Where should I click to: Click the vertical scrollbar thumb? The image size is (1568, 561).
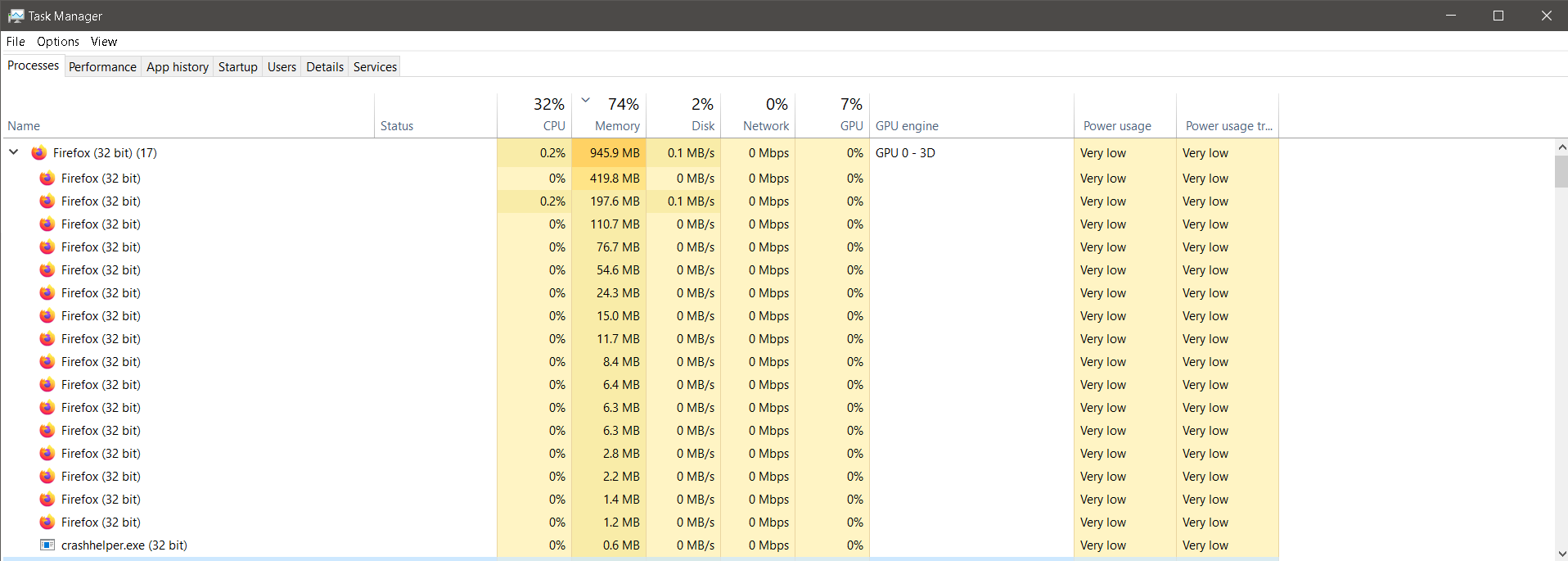pyautogui.click(x=1561, y=171)
